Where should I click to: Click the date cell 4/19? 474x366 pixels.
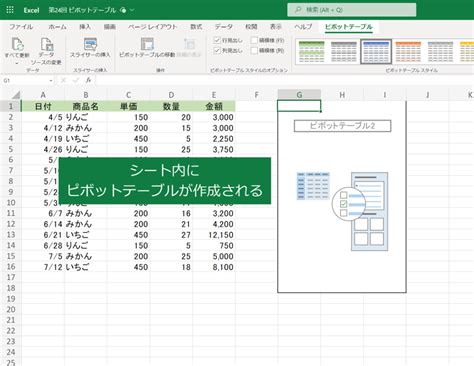(x=43, y=139)
